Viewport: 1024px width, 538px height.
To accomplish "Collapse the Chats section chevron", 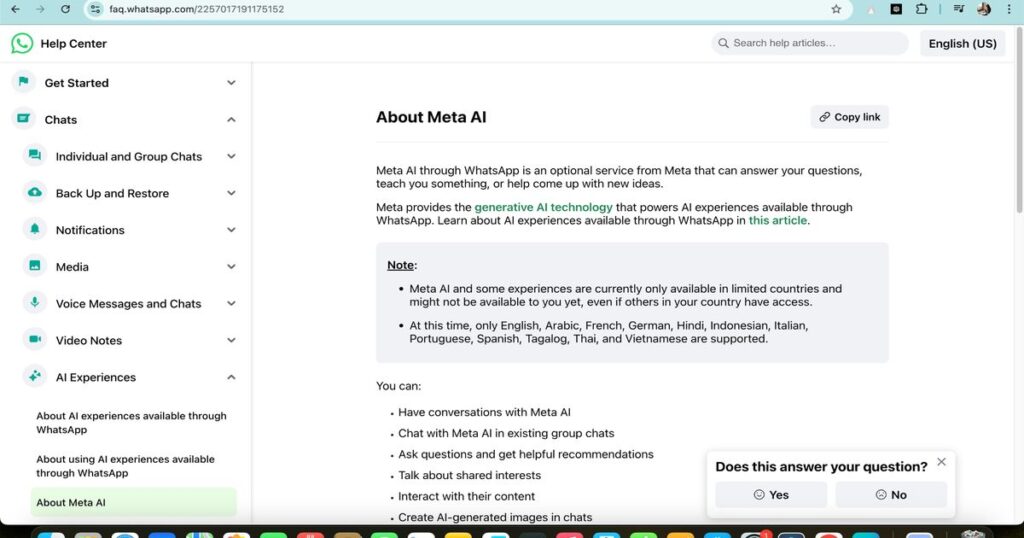I will tap(231, 119).
